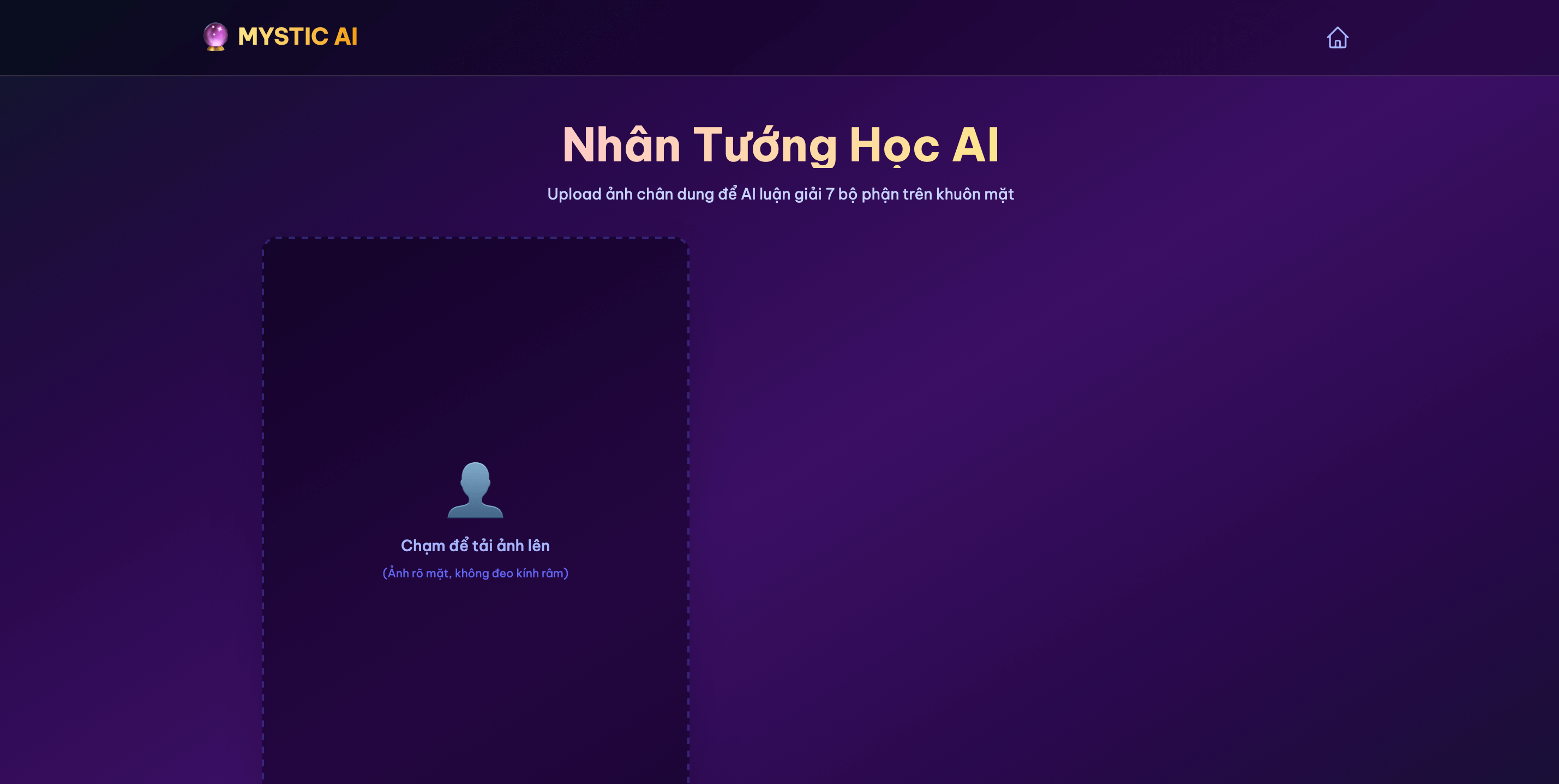Click the 'Nhân Tướng Học AI' heading
The image size is (1559, 784).
pyautogui.click(x=779, y=145)
